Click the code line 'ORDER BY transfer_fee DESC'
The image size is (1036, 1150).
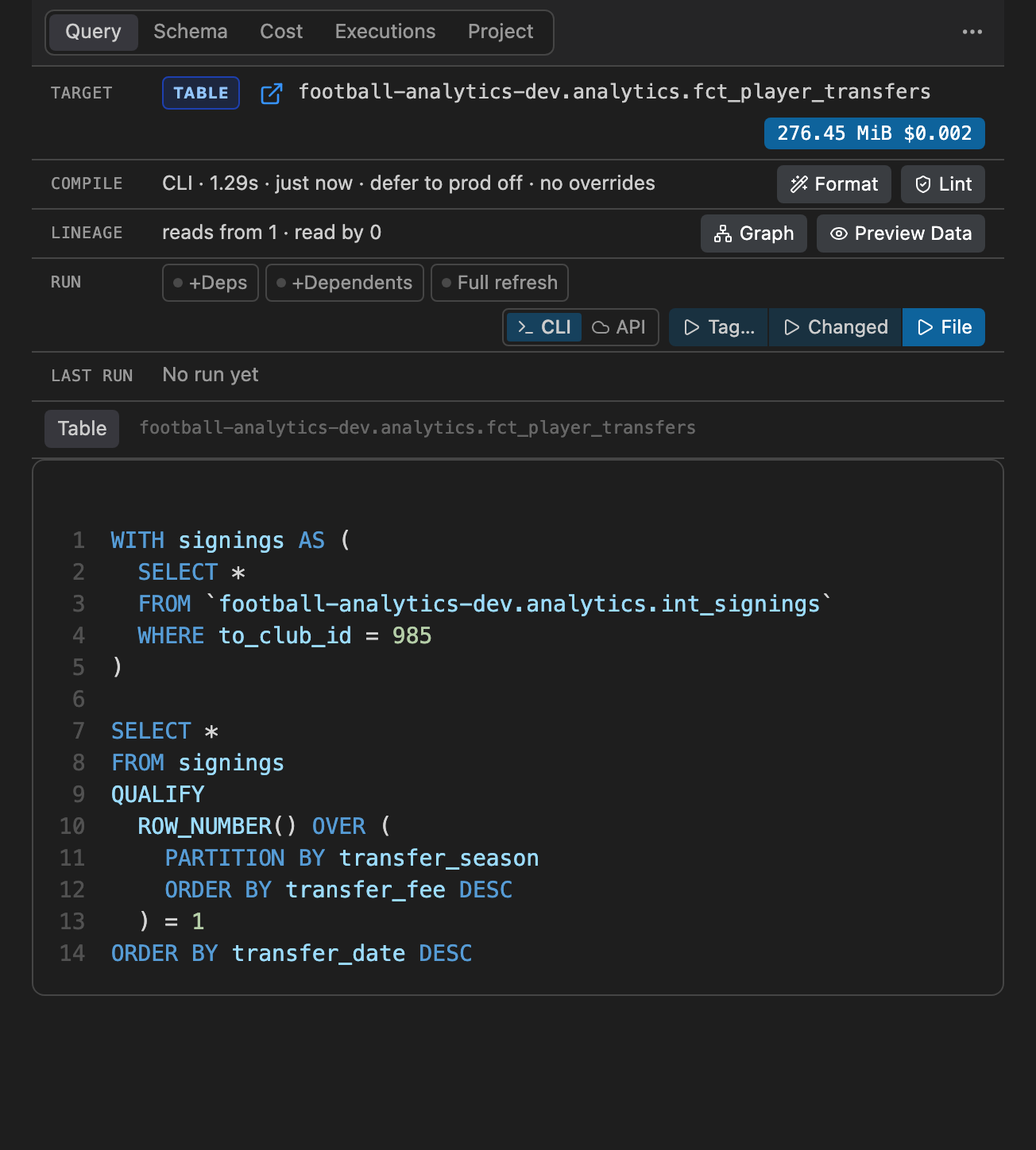point(338,890)
